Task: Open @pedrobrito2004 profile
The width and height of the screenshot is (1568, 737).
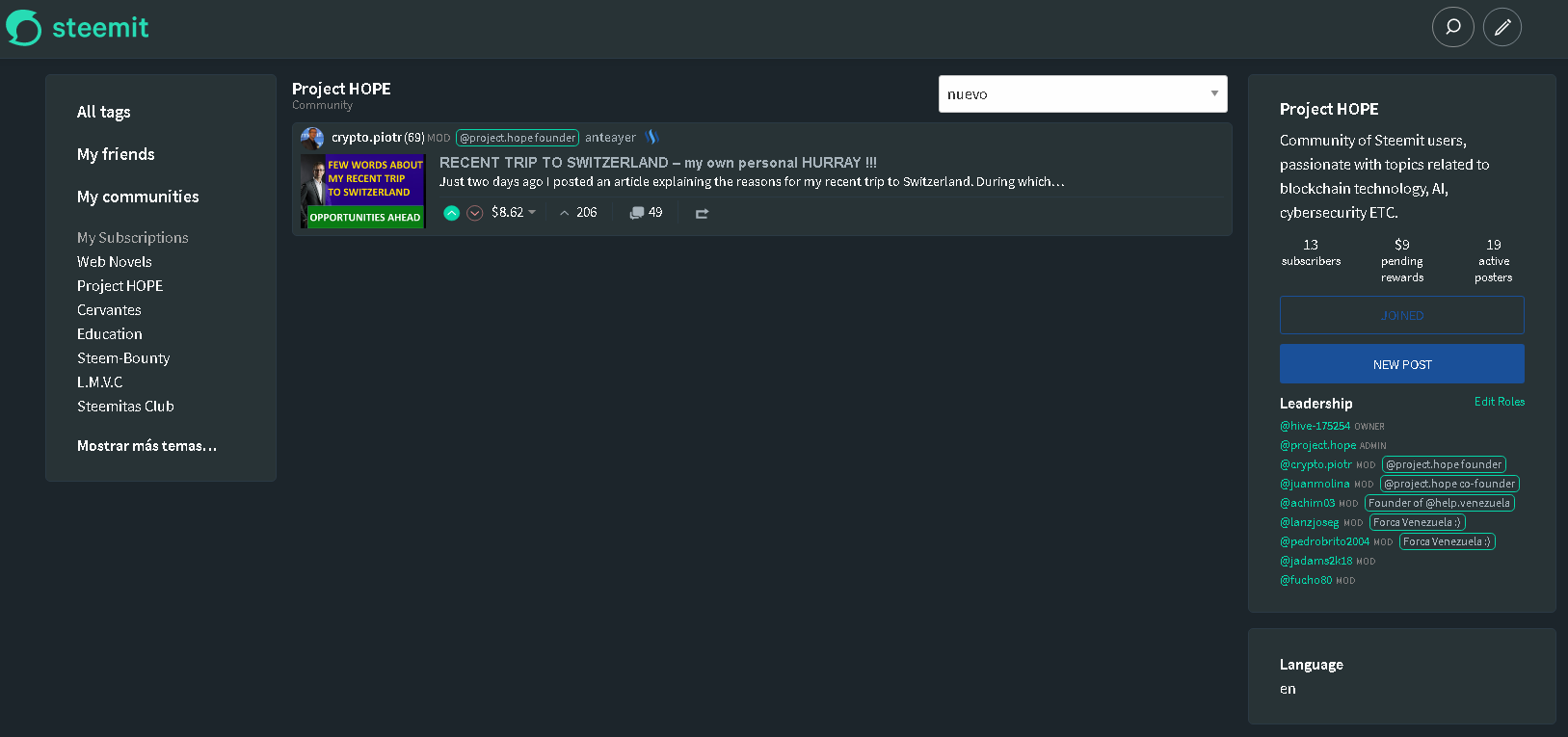Action: click(x=1324, y=541)
